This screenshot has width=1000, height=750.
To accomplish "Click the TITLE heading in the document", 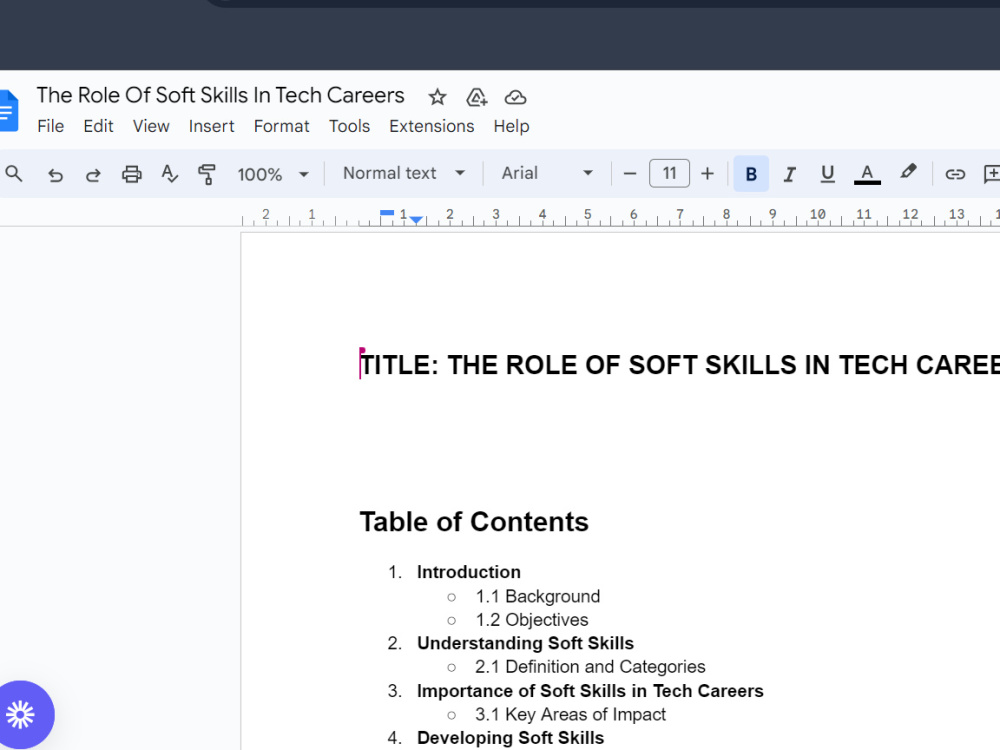I will pos(680,365).
